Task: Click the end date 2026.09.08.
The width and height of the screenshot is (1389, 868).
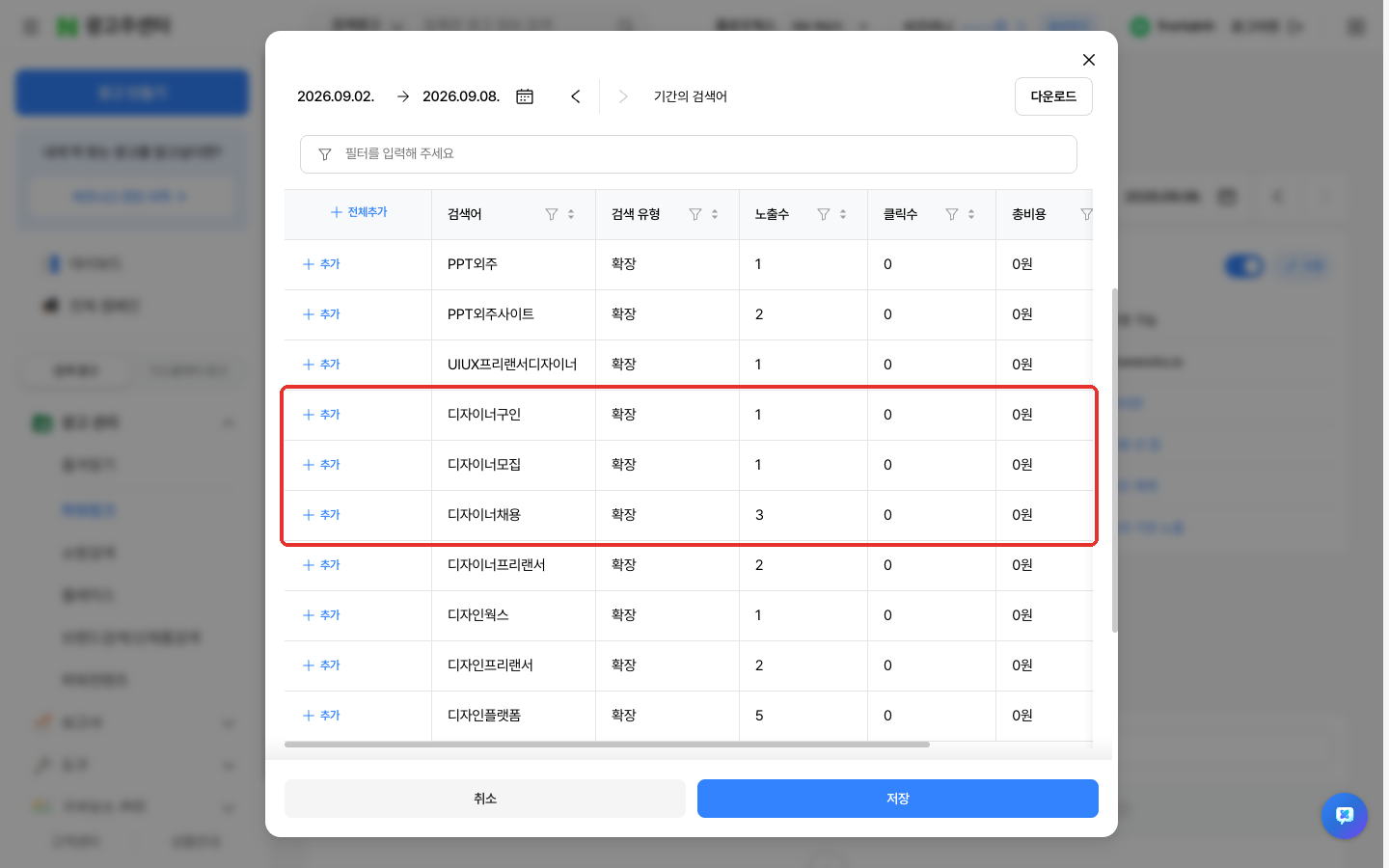Action: [461, 96]
